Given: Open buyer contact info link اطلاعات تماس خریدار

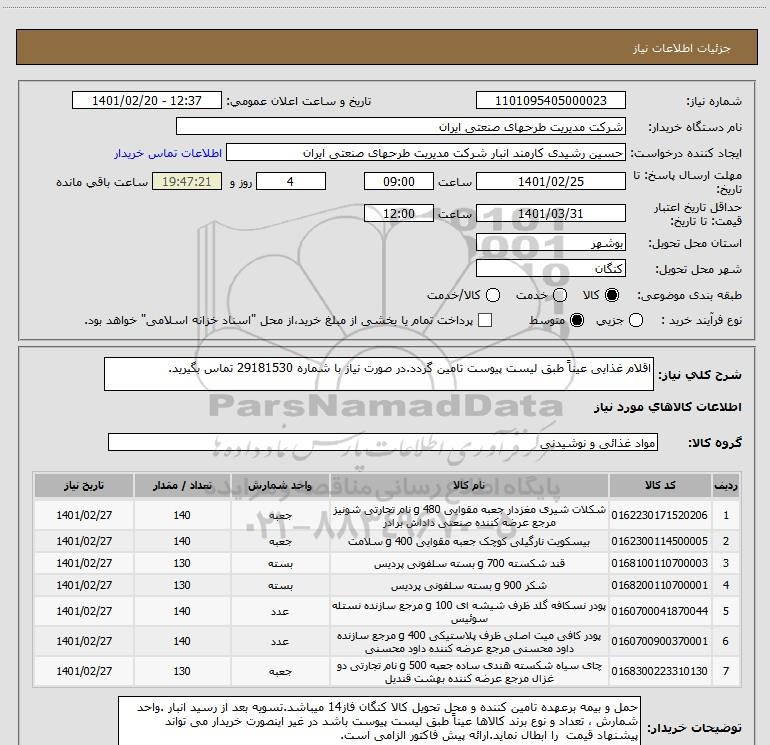Looking at the screenshot, I should pos(168,153).
